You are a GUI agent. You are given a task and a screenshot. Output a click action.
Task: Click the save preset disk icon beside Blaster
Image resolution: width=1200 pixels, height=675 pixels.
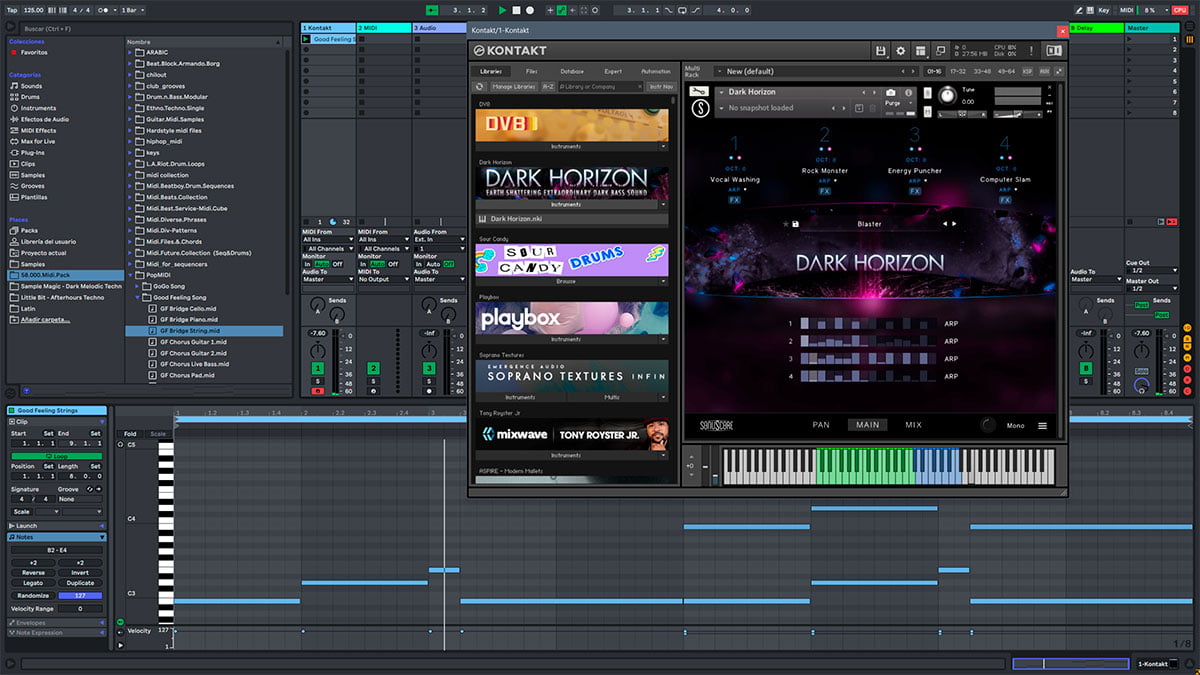[795, 224]
